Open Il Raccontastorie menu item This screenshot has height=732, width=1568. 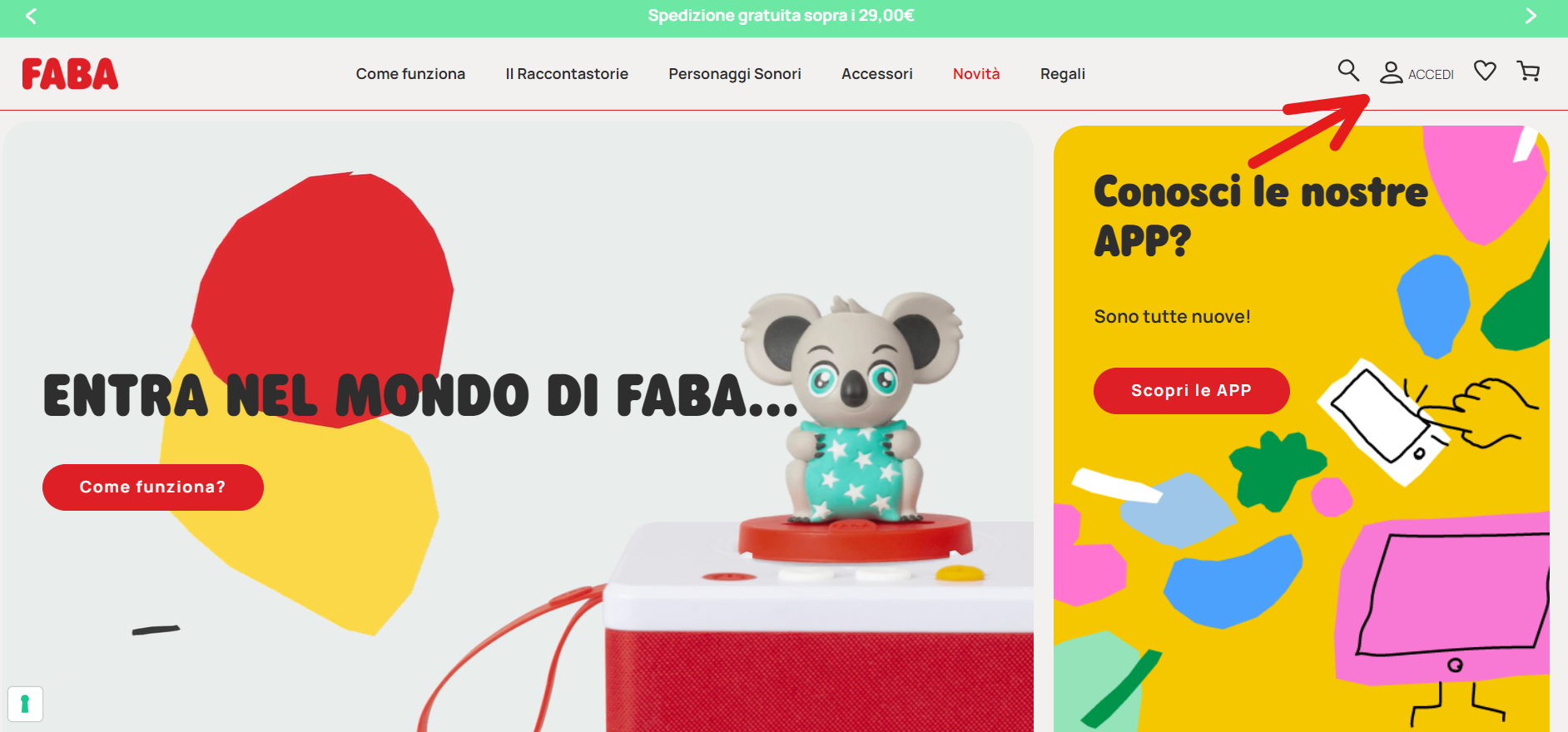coord(567,74)
